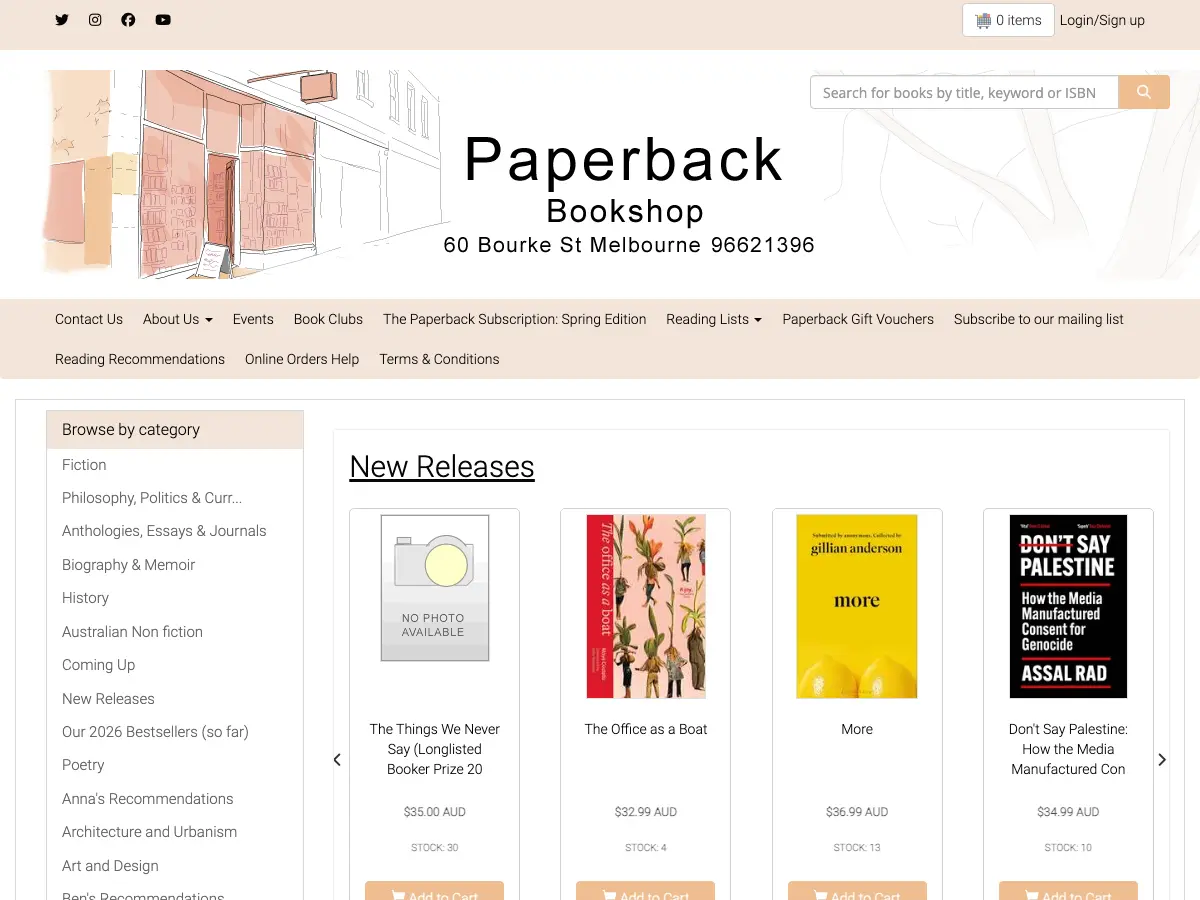Viewport: 1200px width, 900px height.
Task: View the 0 items shopping cart
Action: click(1008, 20)
